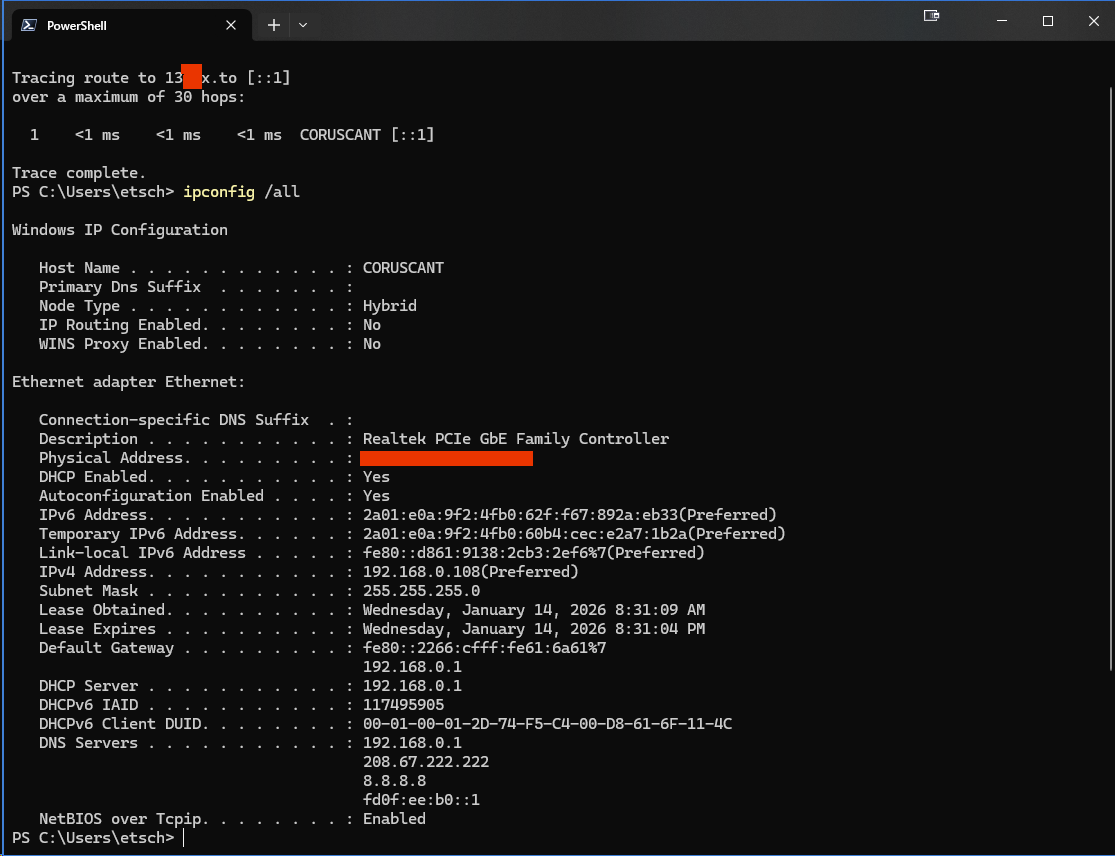Expand the new tab profile dropdown
Image resolution: width=1115 pixels, height=856 pixels.
303,25
